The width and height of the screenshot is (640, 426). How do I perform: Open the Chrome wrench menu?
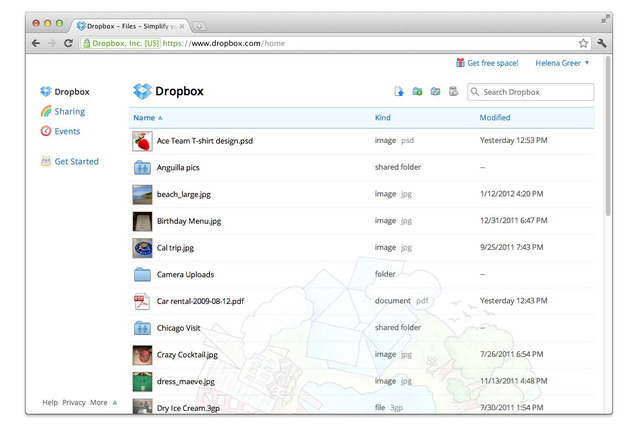(x=602, y=43)
